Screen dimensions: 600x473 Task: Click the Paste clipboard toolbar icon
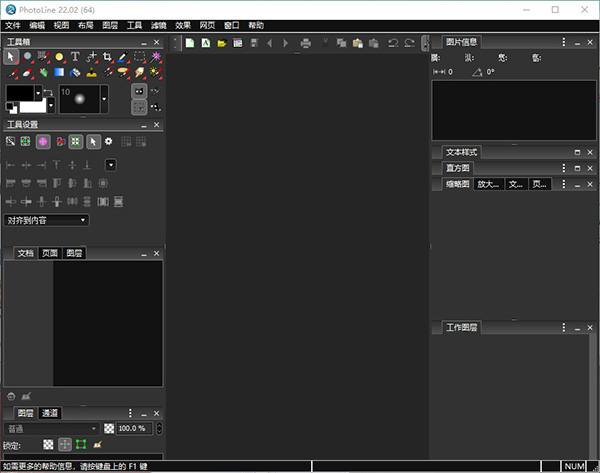pyautogui.click(x=357, y=43)
